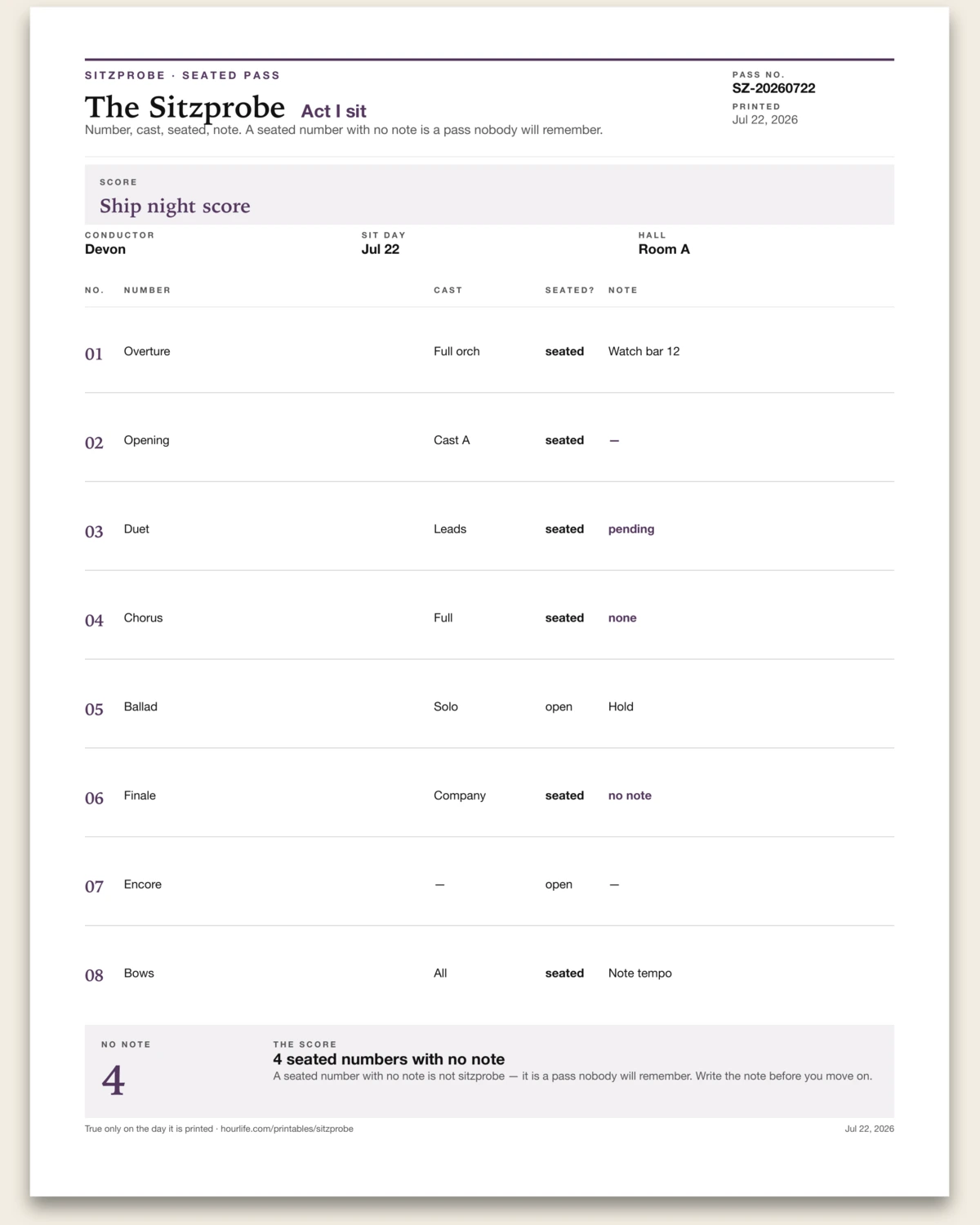Click the 'Full orch' cast cell
The image size is (980, 1225).
pyautogui.click(x=457, y=351)
